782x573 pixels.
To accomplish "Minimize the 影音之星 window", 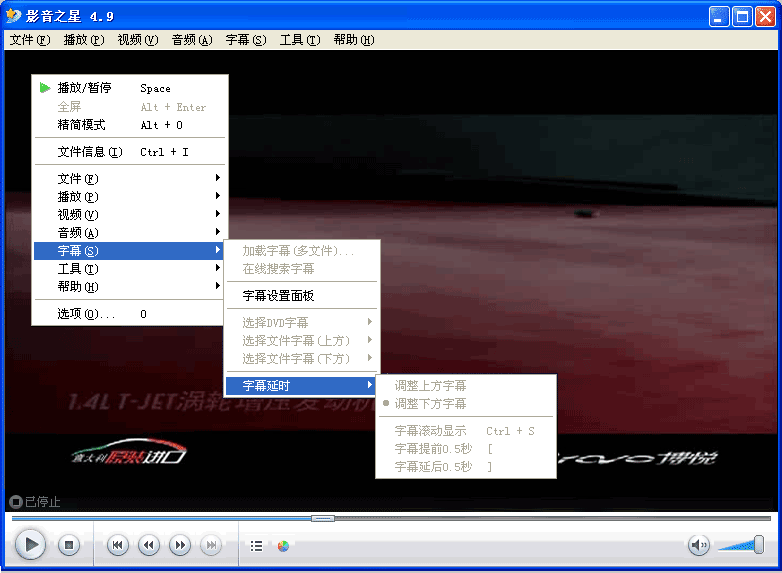I will pos(719,17).
